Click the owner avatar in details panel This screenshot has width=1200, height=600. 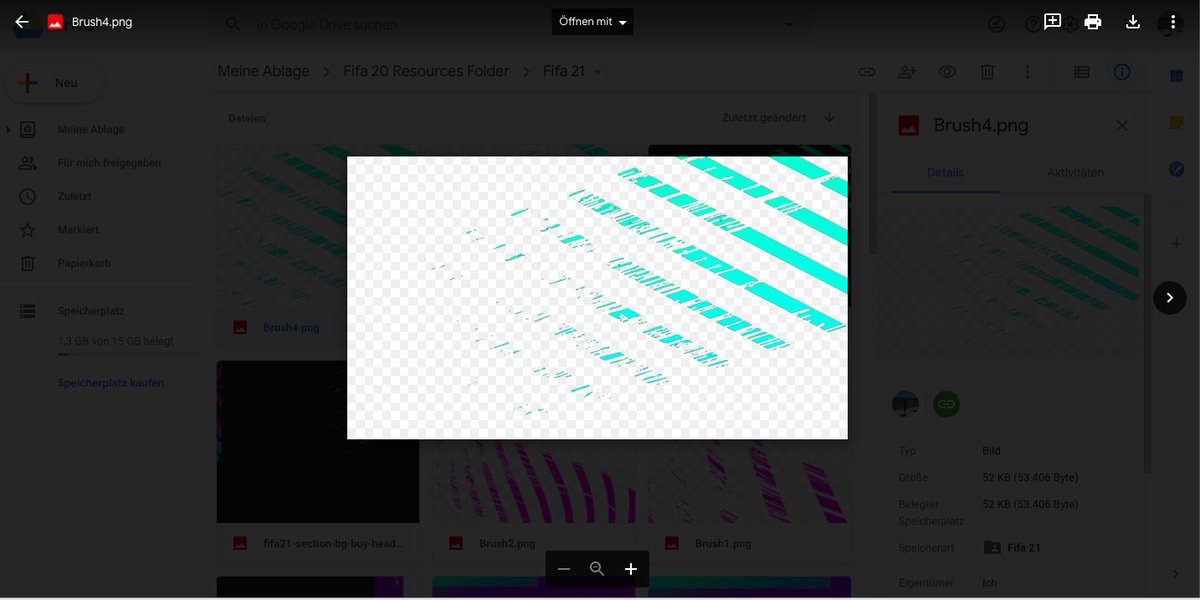pyautogui.click(x=906, y=404)
